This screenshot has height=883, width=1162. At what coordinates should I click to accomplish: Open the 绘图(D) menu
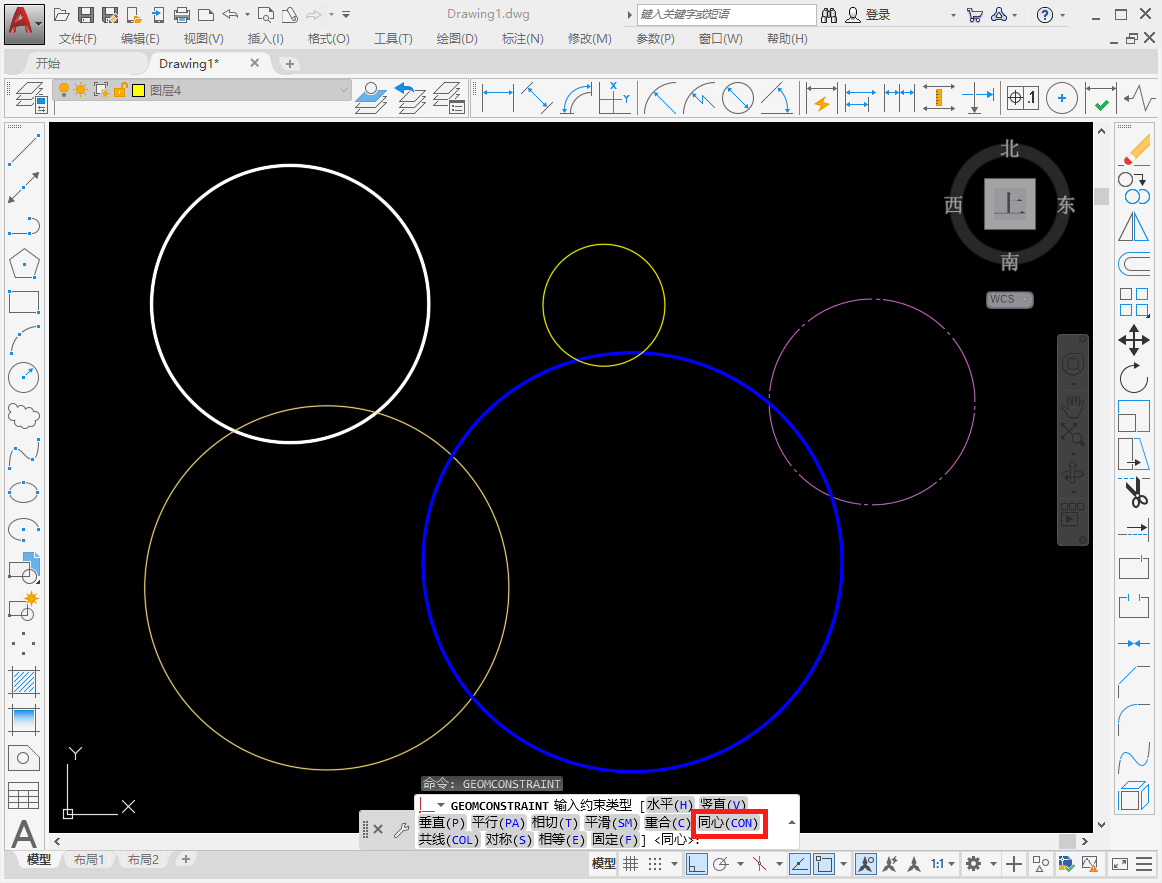(x=457, y=38)
